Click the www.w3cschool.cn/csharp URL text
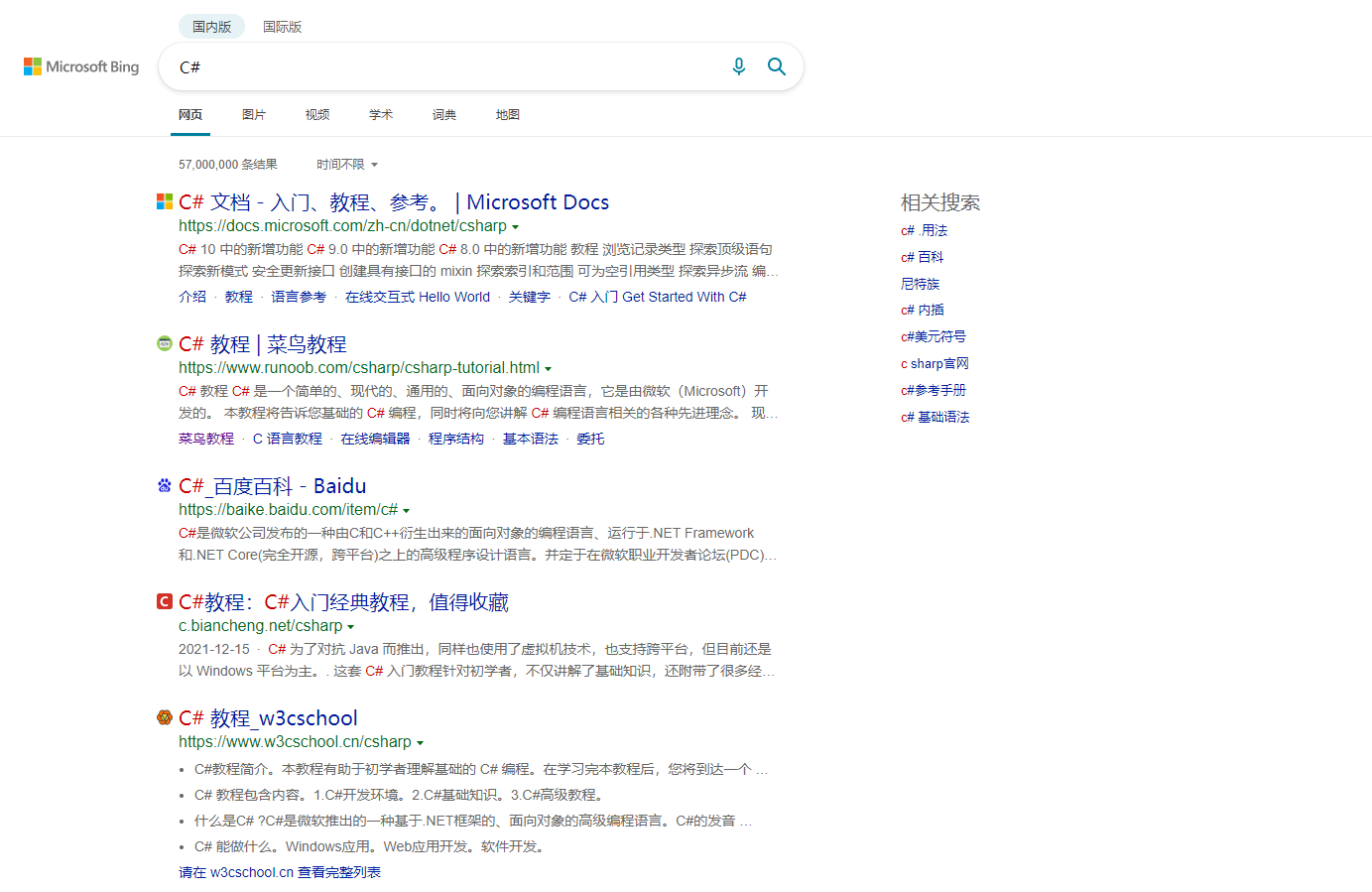 (295, 742)
